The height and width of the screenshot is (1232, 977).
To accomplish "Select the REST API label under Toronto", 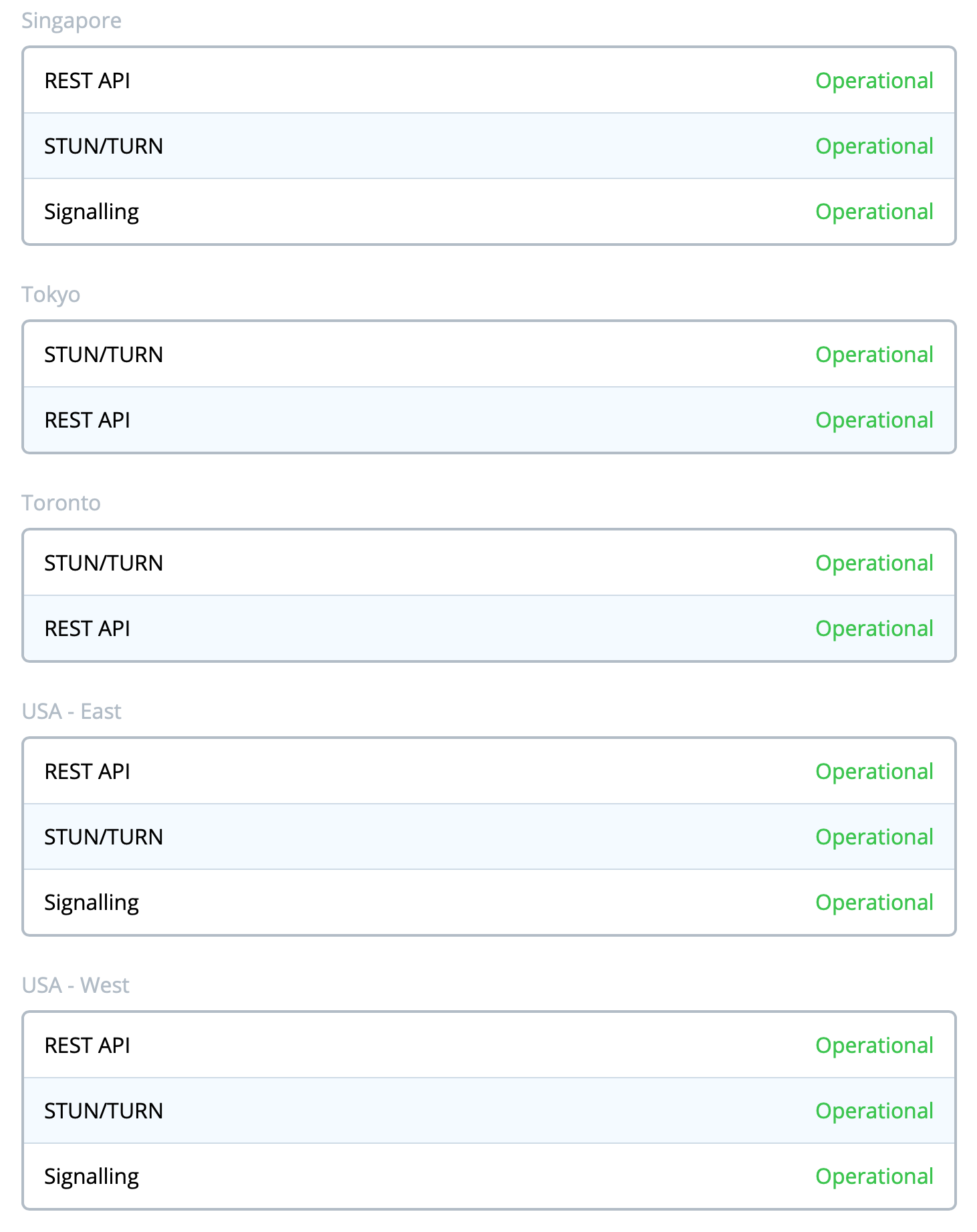I will click(87, 629).
